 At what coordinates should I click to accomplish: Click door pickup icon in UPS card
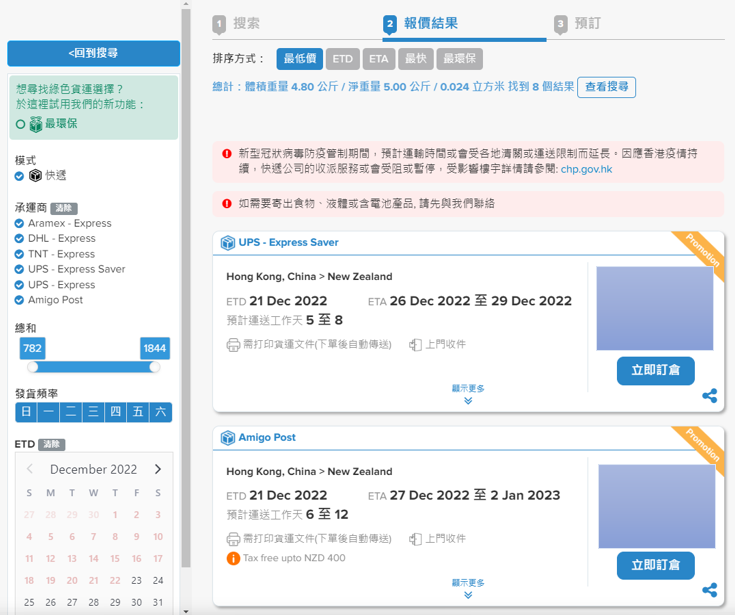coord(415,345)
